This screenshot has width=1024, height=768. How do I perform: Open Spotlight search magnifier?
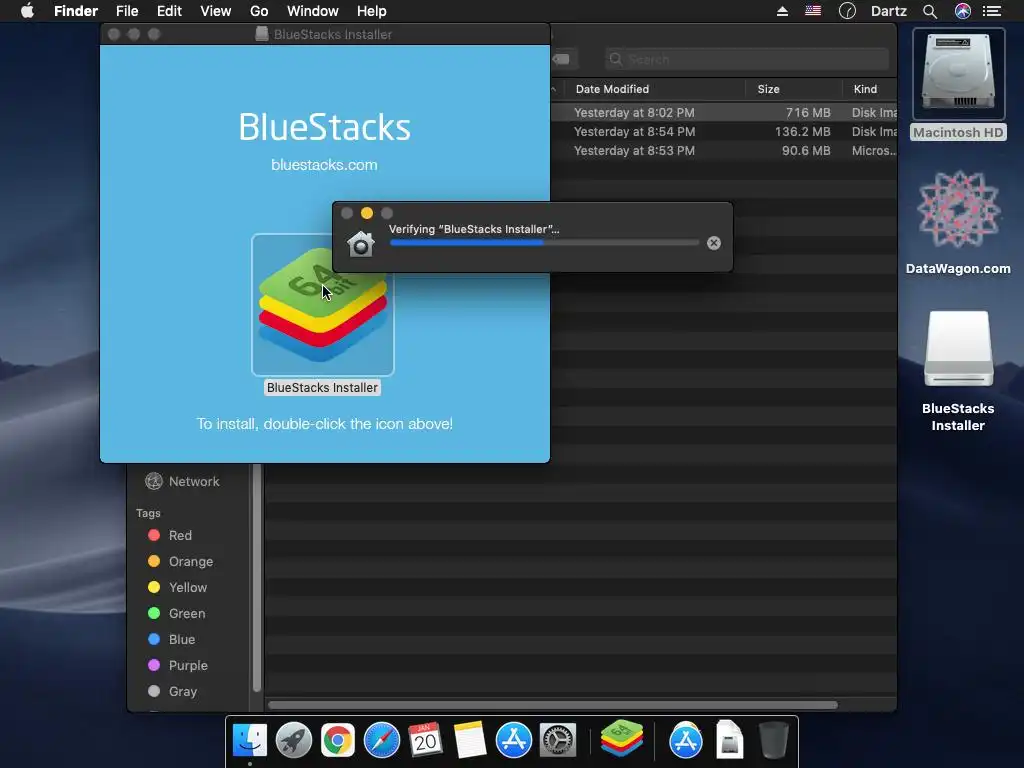coord(930,11)
